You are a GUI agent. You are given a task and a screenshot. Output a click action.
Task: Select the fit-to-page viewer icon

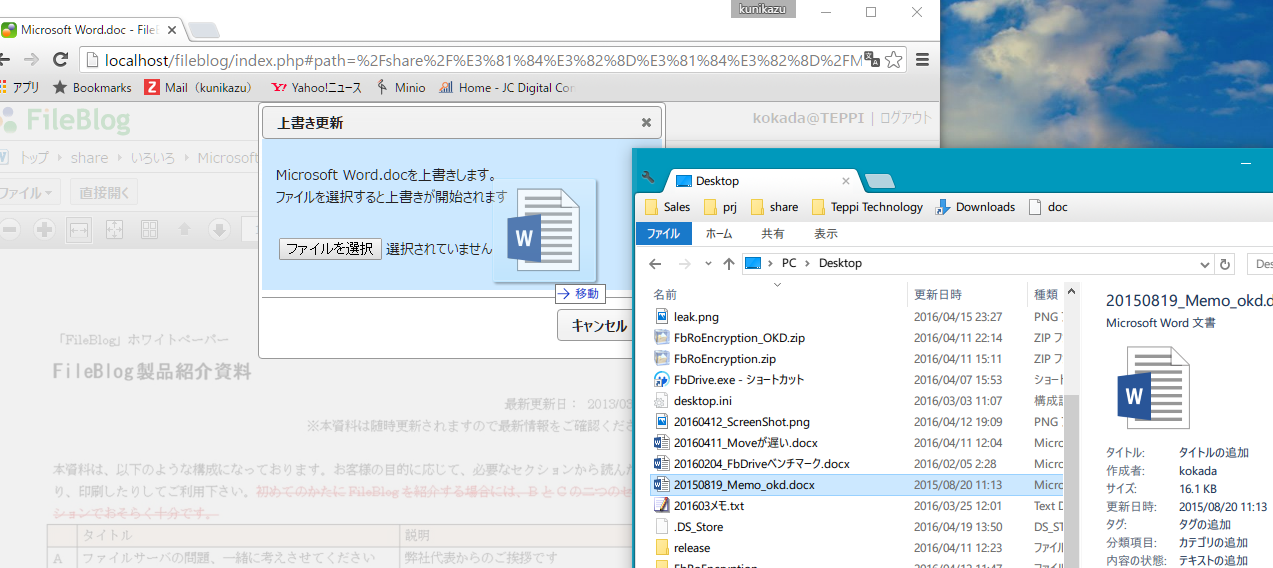coord(114,230)
